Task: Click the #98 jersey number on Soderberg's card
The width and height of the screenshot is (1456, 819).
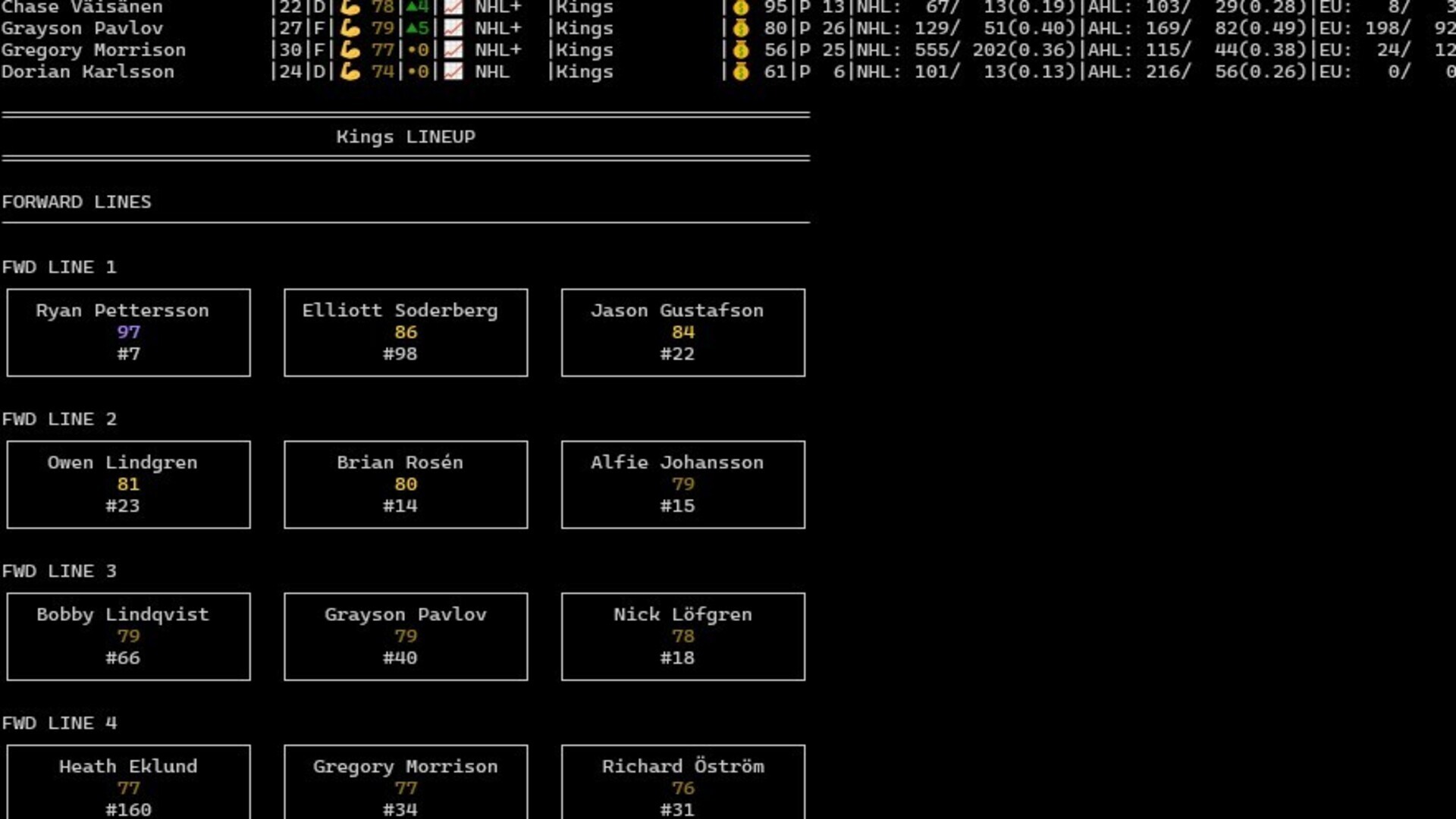Action: [400, 354]
